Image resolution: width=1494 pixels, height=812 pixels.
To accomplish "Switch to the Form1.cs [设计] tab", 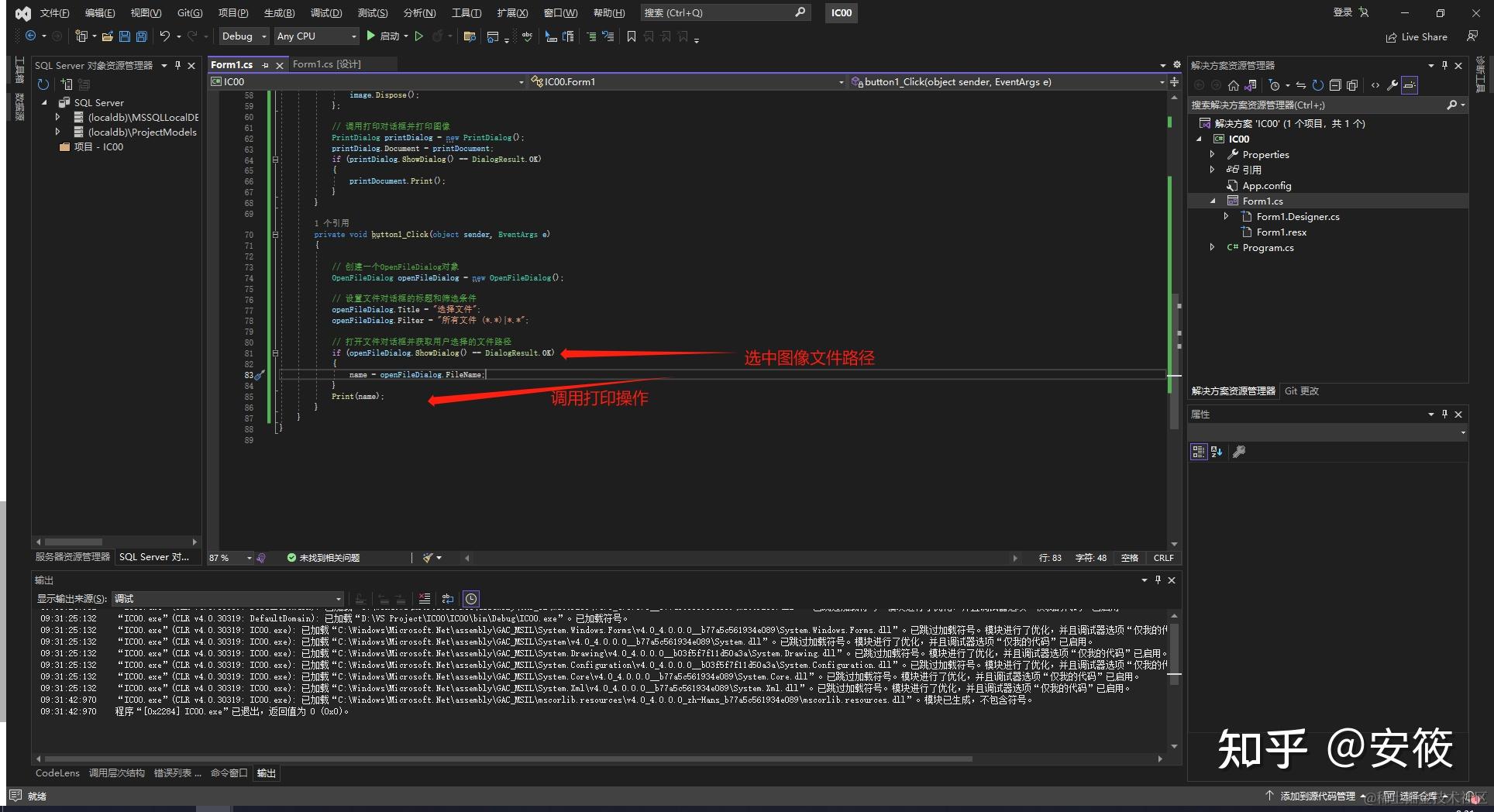I will click(326, 64).
